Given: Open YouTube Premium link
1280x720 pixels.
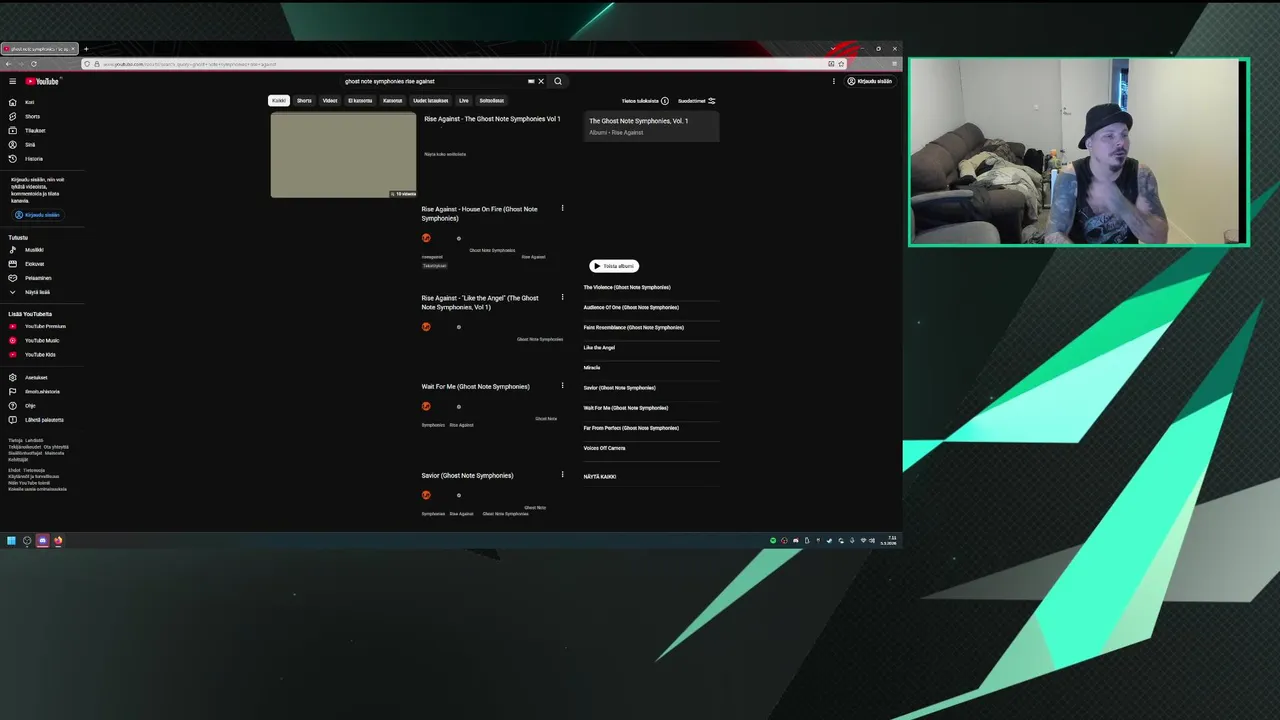Looking at the screenshot, I should (x=45, y=326).
